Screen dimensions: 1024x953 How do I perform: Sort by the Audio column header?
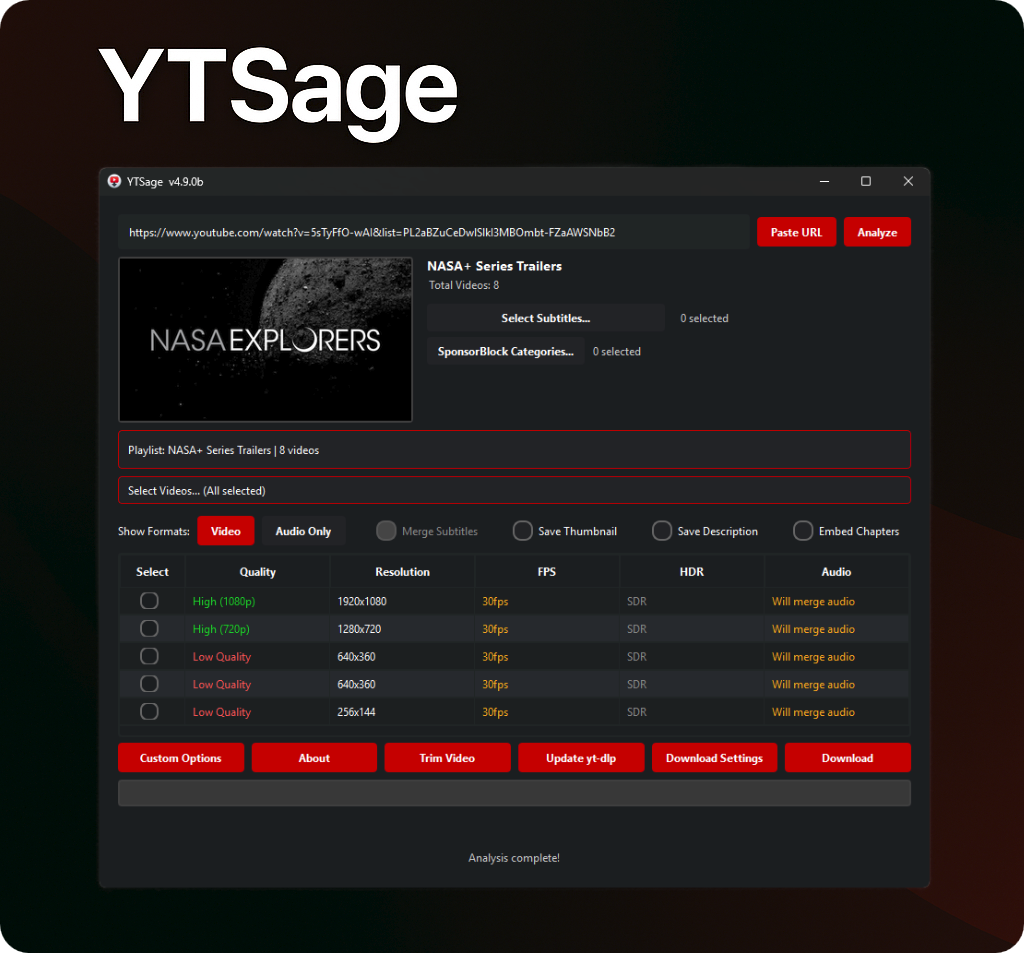pyautogui.click(x=836, y=572)
